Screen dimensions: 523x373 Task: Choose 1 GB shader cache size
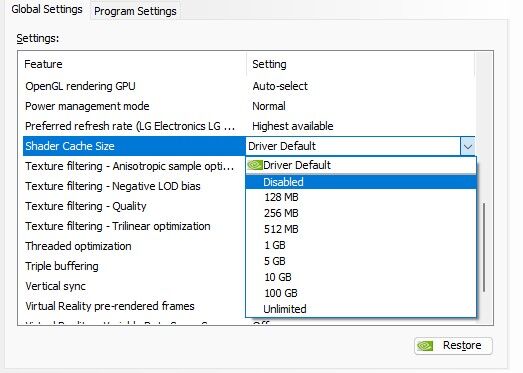(x=361, y=245)
